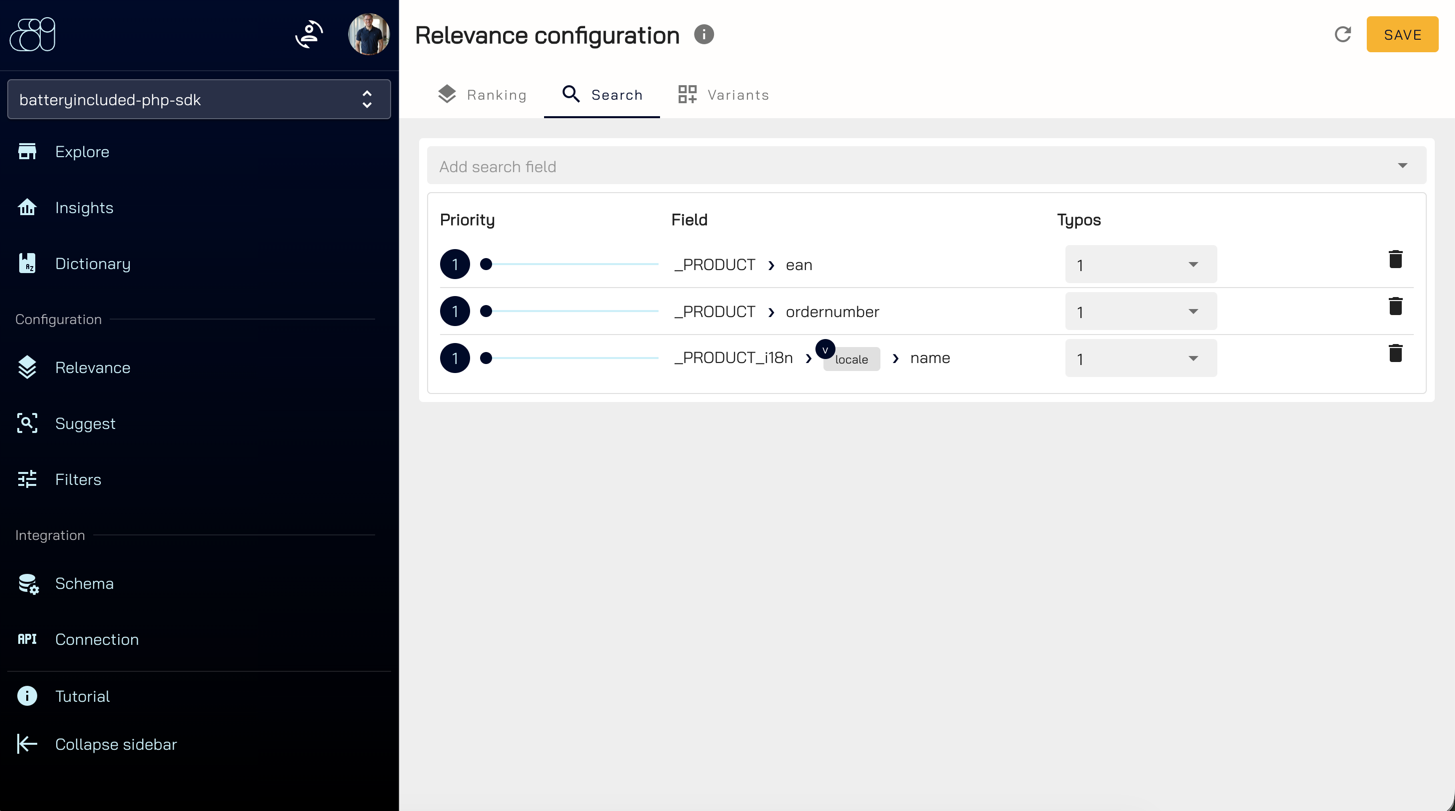This screenshot has width=1455, height=811.
Task: Open the user profile avatar
Action: [368, 35]
